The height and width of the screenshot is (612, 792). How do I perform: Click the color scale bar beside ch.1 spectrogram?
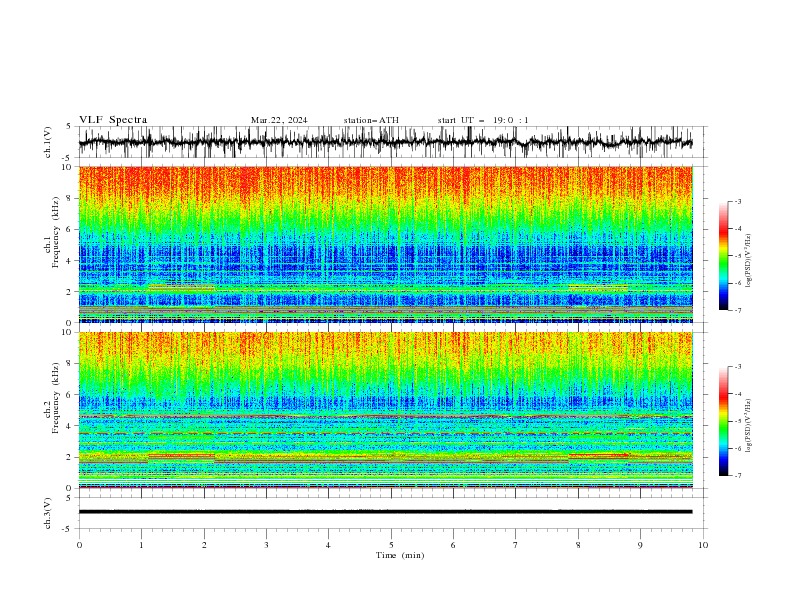[x=723, y=256]
